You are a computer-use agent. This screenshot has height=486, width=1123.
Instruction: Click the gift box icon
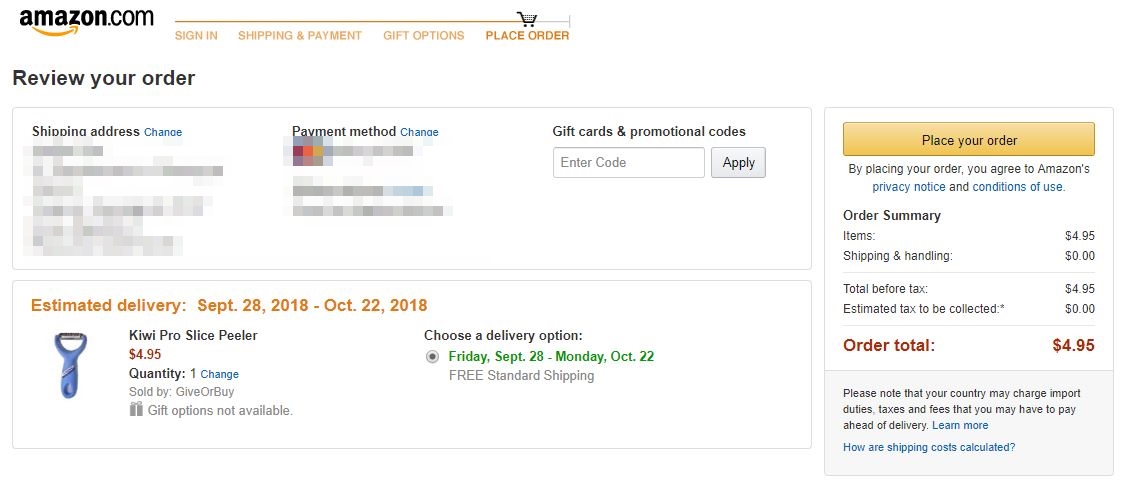point(137,410)
